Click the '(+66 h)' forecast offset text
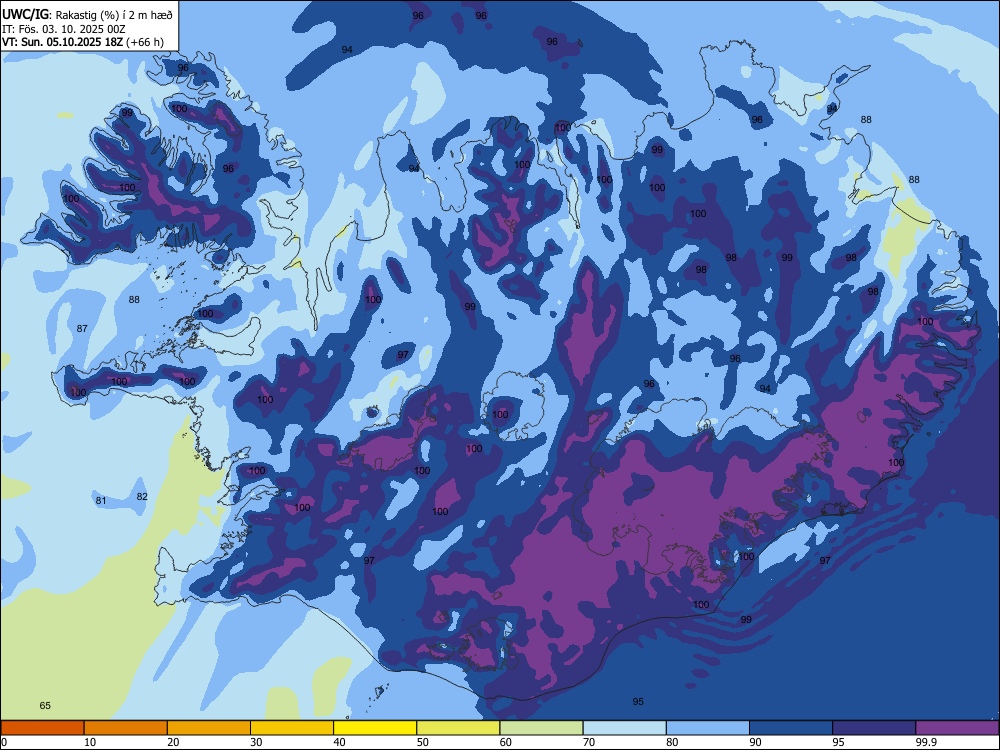Viewport: 1000px width, 750px height. [145, 42]
